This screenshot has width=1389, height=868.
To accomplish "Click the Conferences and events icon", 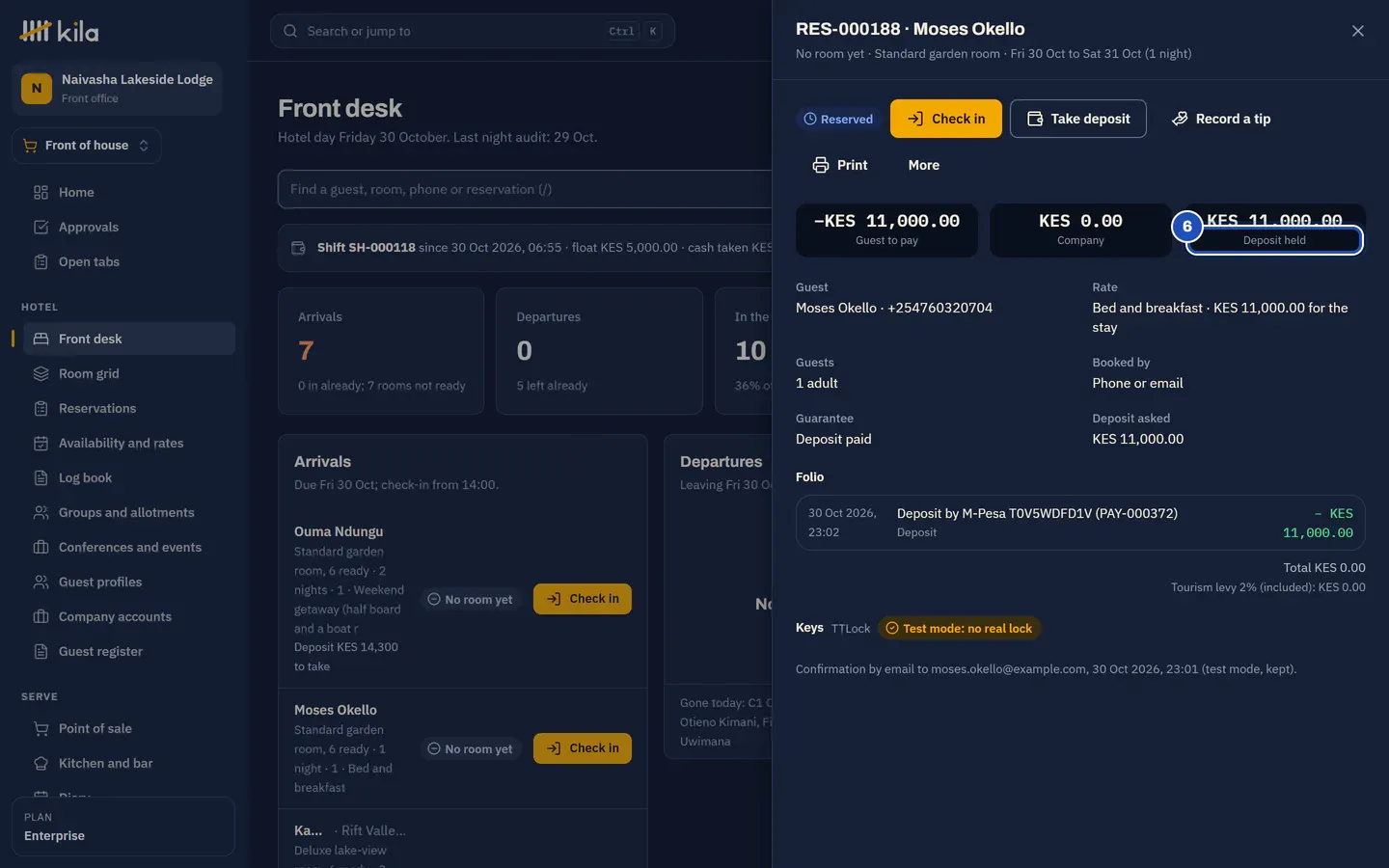I will tap(41, 547).
